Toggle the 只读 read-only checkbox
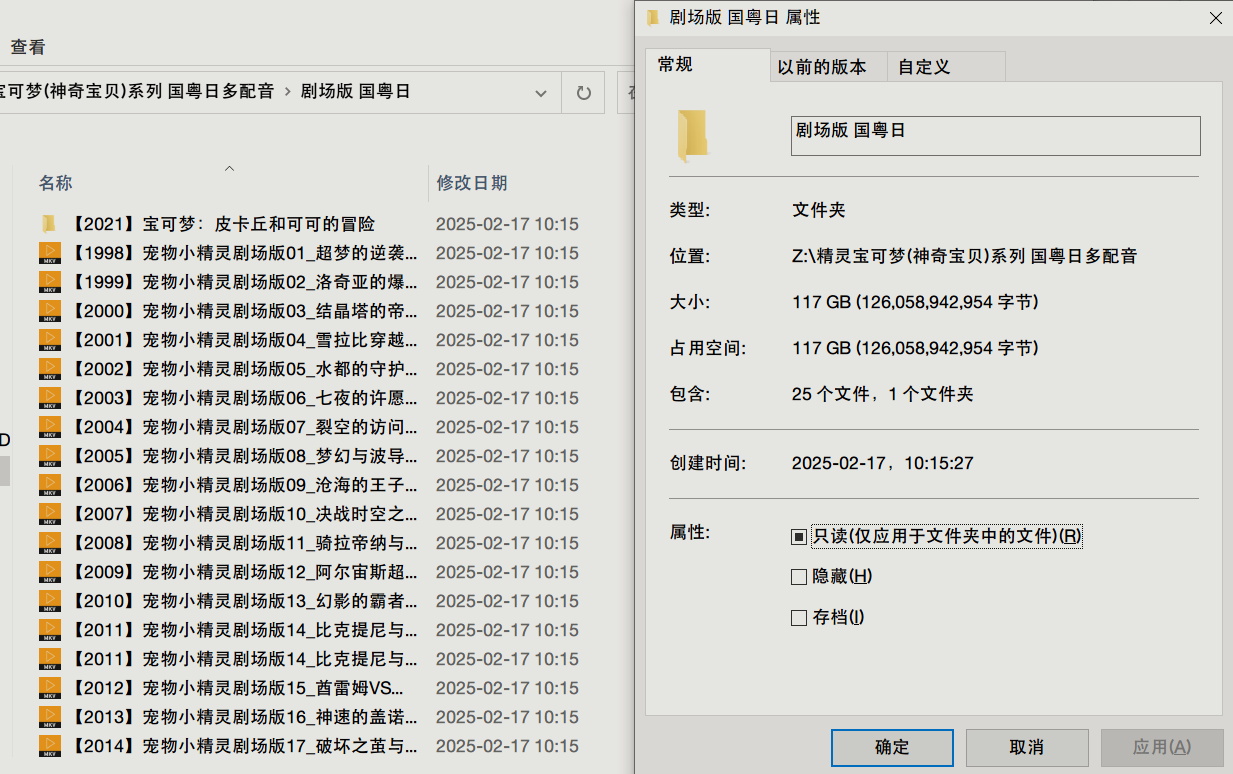This screenshot has height=774, width=1233. [798, 536]
